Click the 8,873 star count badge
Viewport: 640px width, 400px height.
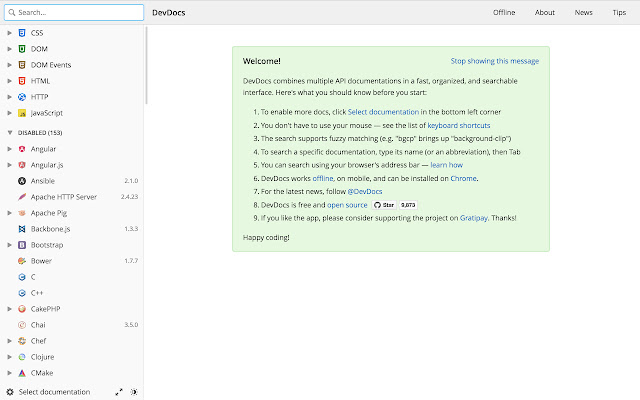pyautogui.click(x=408, y=205)
